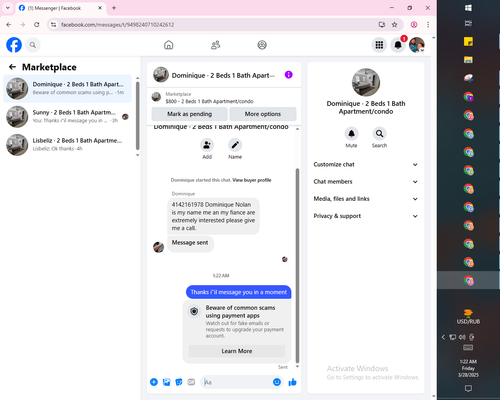Open more actions plus icon in composer
Screen dimensions: 500x400
coord(154,382)
